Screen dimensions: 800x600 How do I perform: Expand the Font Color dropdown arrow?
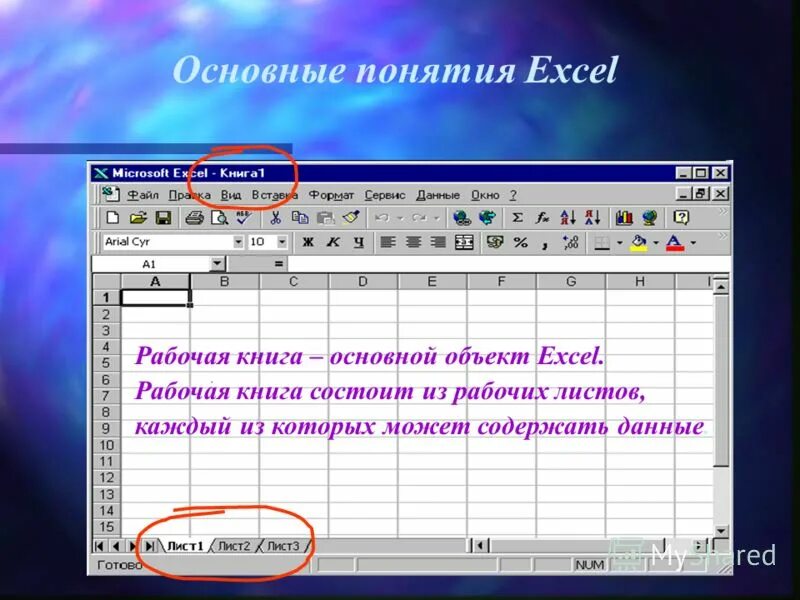pyautogui.click(x=693, y=242)
